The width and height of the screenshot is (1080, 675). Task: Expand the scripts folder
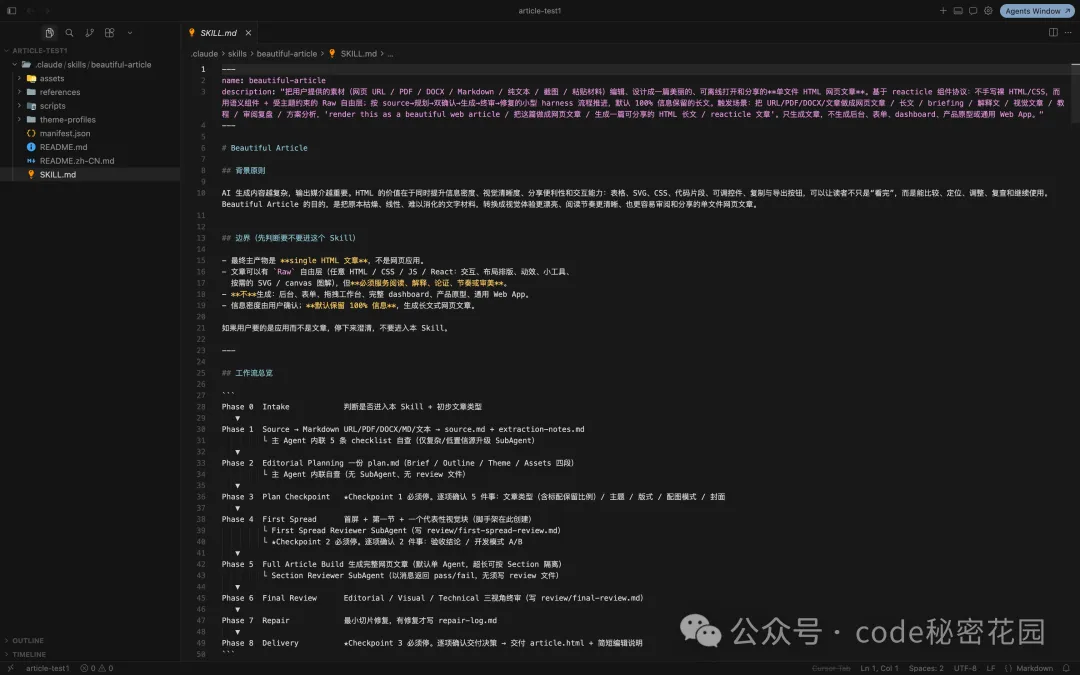[x=19, y=106]
